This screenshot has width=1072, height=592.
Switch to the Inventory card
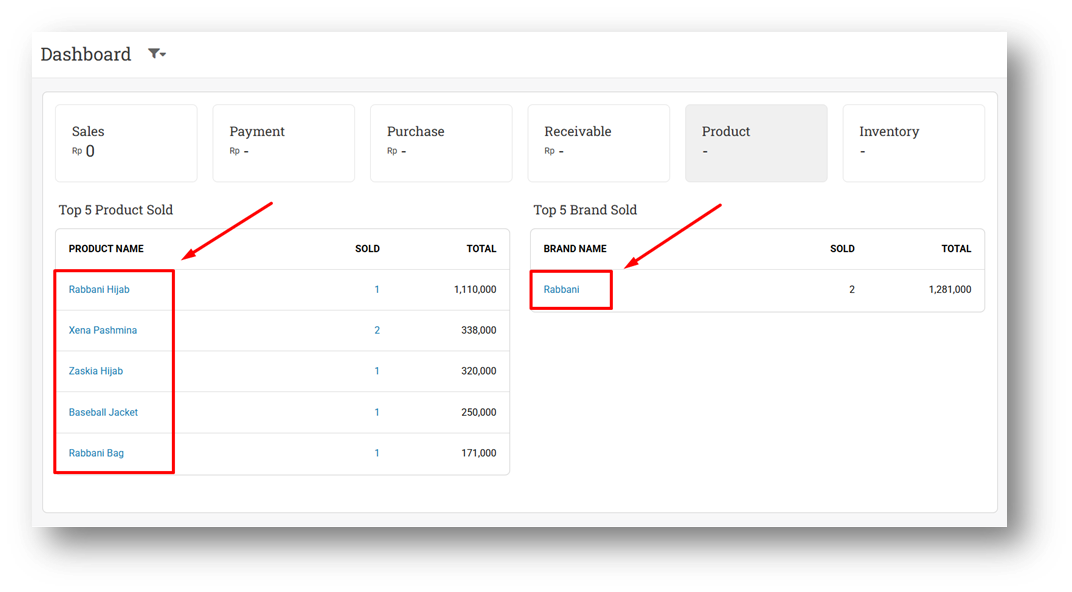[x=913, y=143]
